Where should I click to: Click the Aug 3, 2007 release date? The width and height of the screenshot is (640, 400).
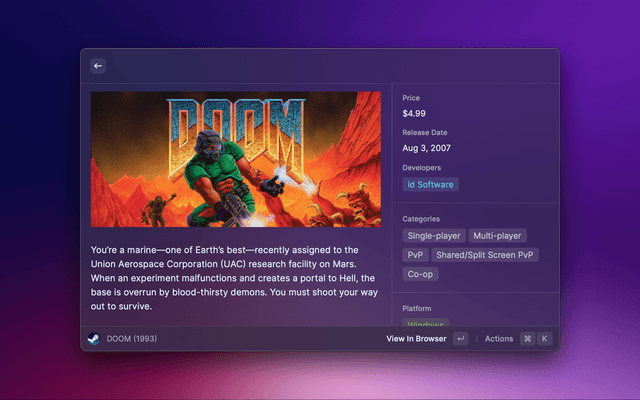coord(426,148)
